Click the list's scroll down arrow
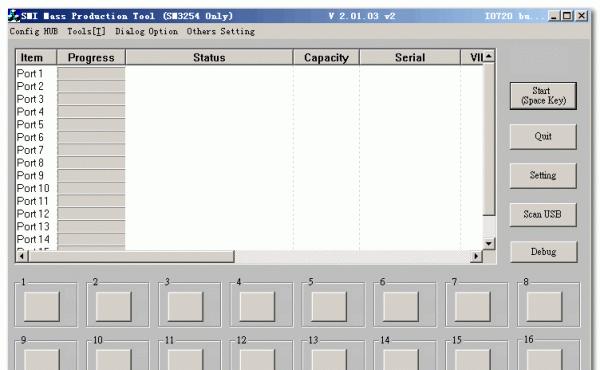The height and width of the screenshot is (370, 600). (x=489, y=243)
